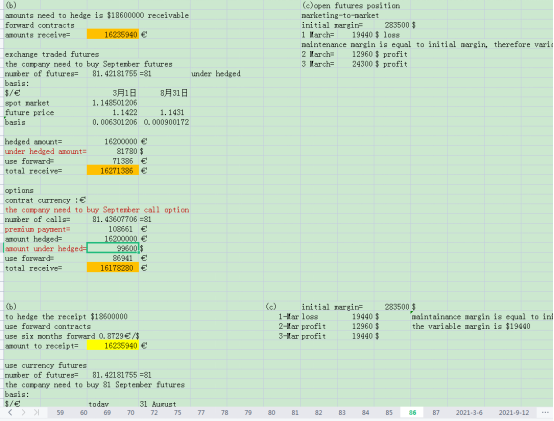Open the 2021-9-12 sheet tab
Image resolution: width=554 pixels, height=421 pixels.
coord(514,413)
